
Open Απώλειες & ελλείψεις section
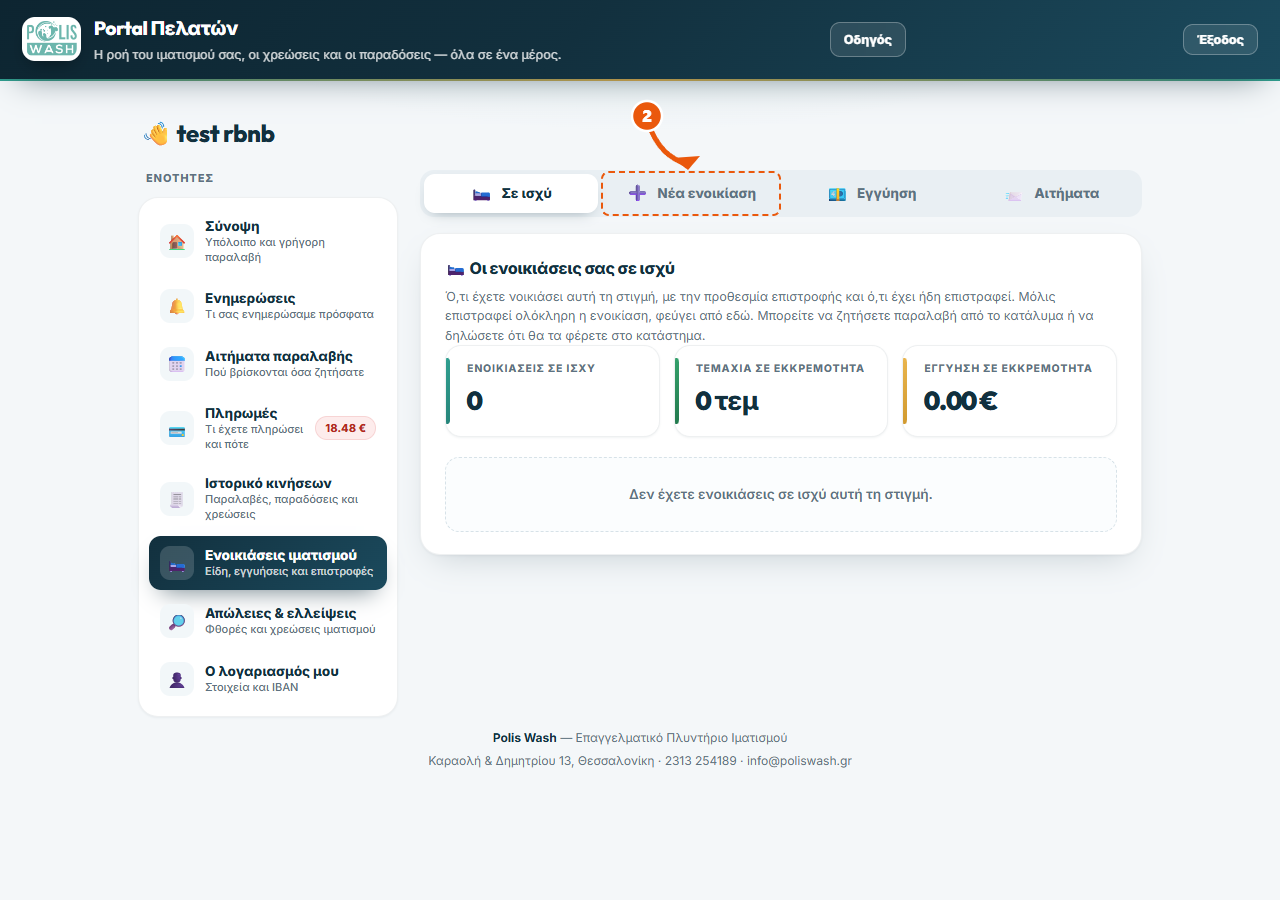(268, 621)
